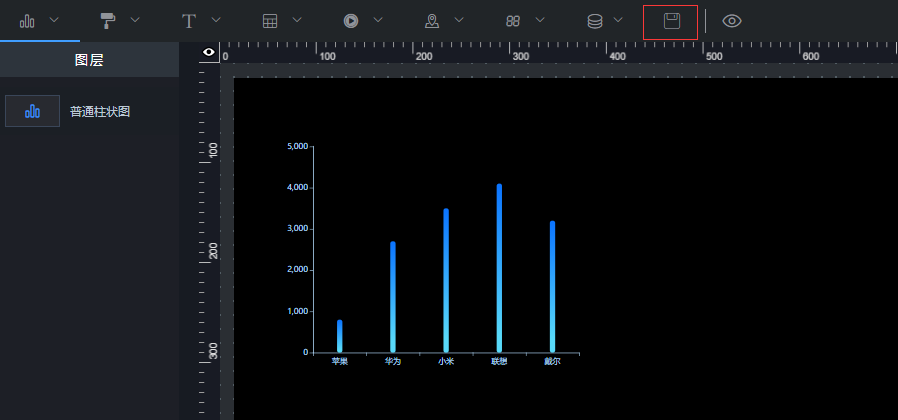Screen dimensions: 898x420
Task: Select the 普通柱状图 layer name
Action: [x=100, y=112]
